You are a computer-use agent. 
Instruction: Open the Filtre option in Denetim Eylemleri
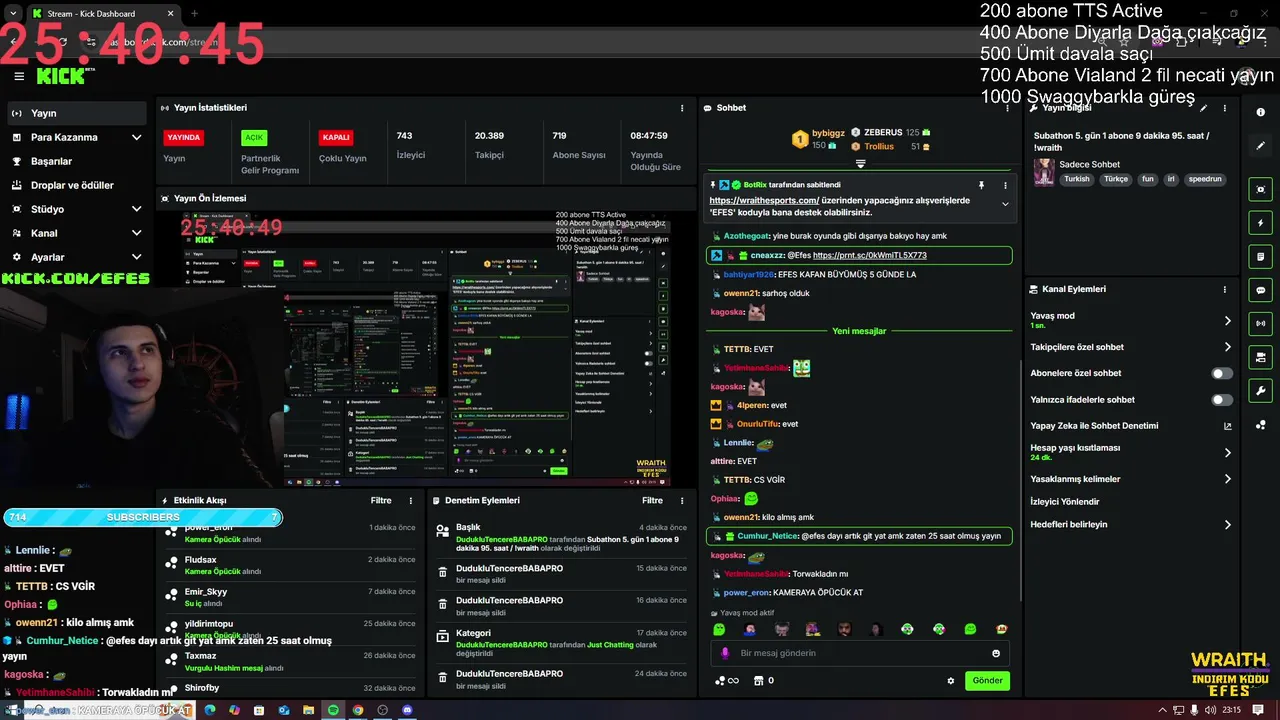tap(652, 500)
